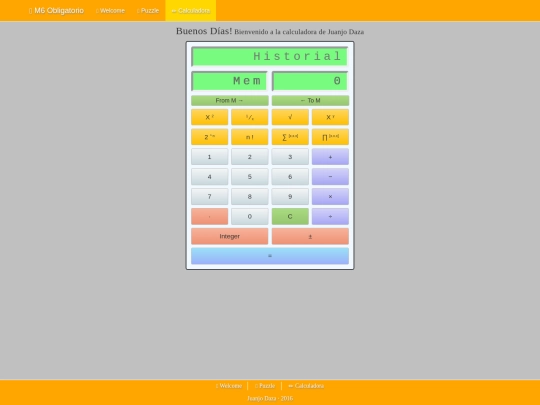The width and height of the screenshot is (540, 405).
Task: Click the Historial display field
Action: pyautogui.click(x=270, y=56)
